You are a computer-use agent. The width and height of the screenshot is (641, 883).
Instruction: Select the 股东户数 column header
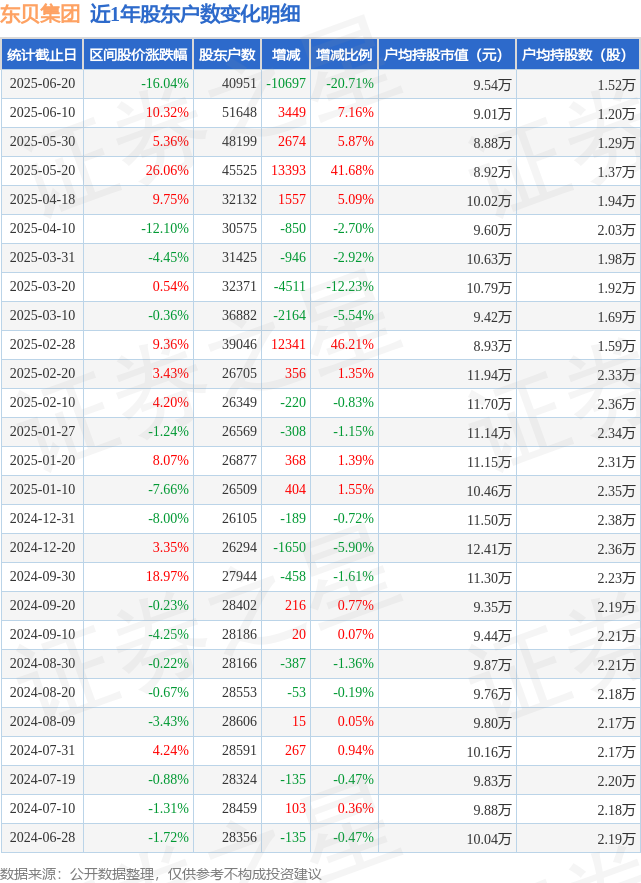pyautogui.click(x=227, y=55)
